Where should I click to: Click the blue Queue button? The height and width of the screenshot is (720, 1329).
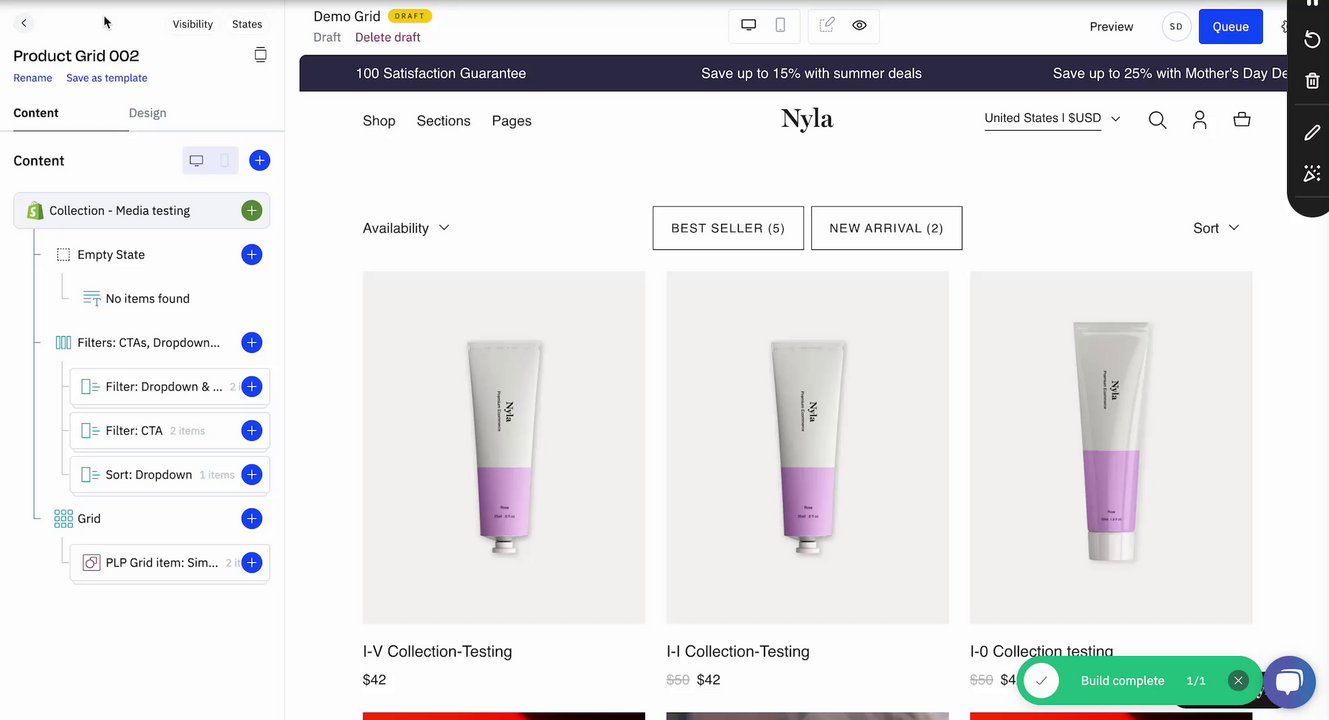point(1230,27)
